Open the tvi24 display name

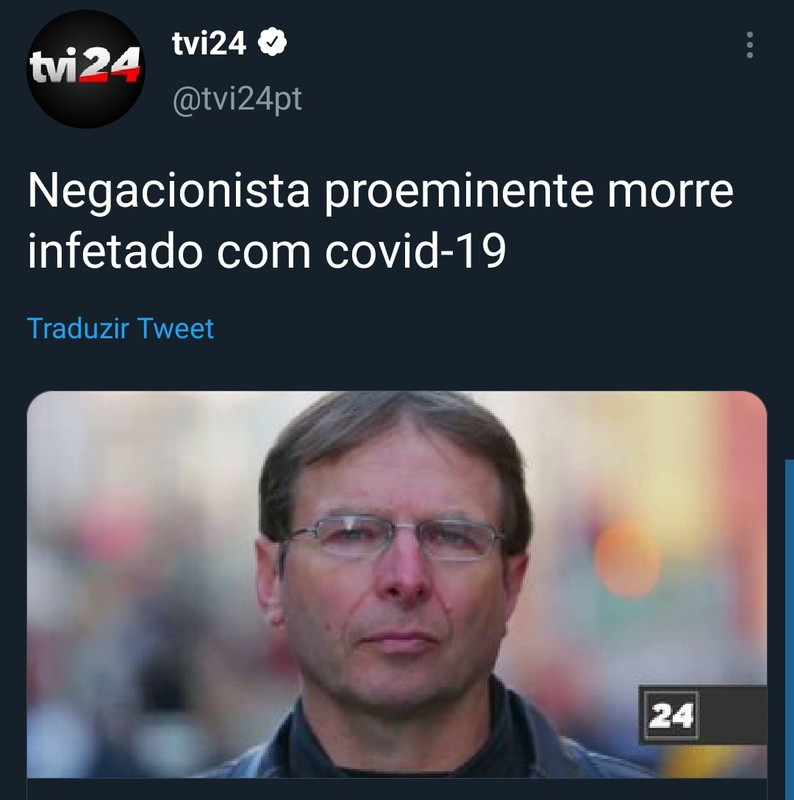pos(209,43)
